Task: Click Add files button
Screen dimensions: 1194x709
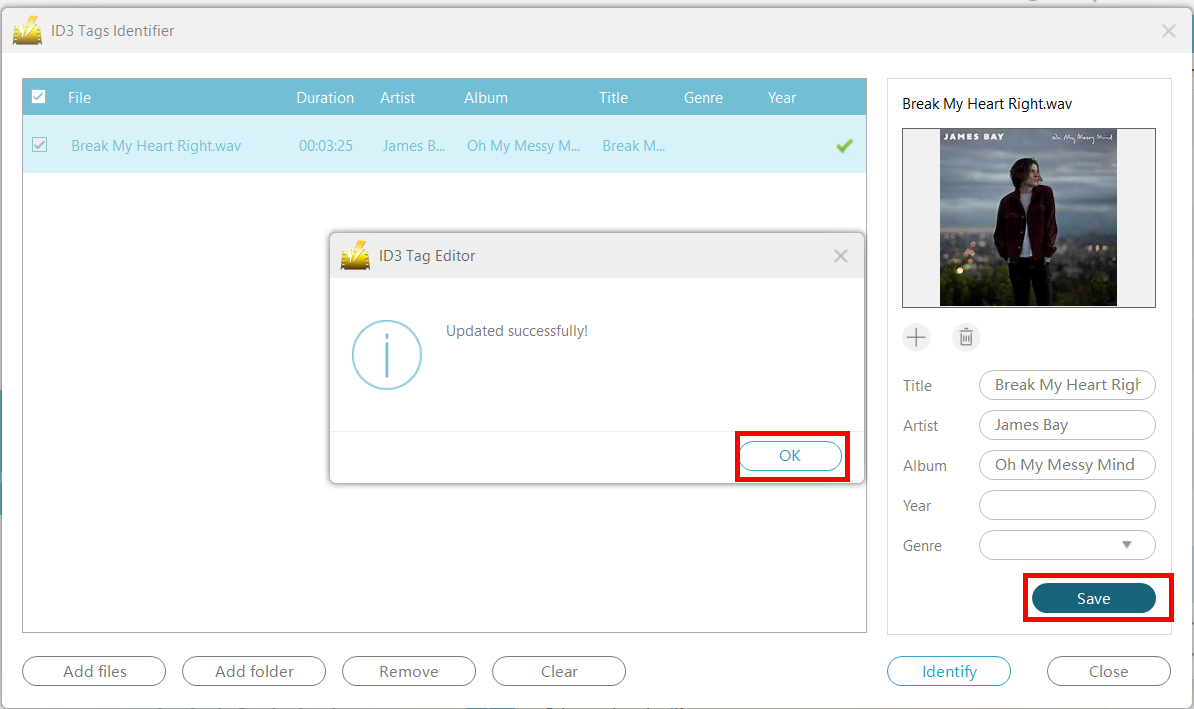Action: (95, 671)
